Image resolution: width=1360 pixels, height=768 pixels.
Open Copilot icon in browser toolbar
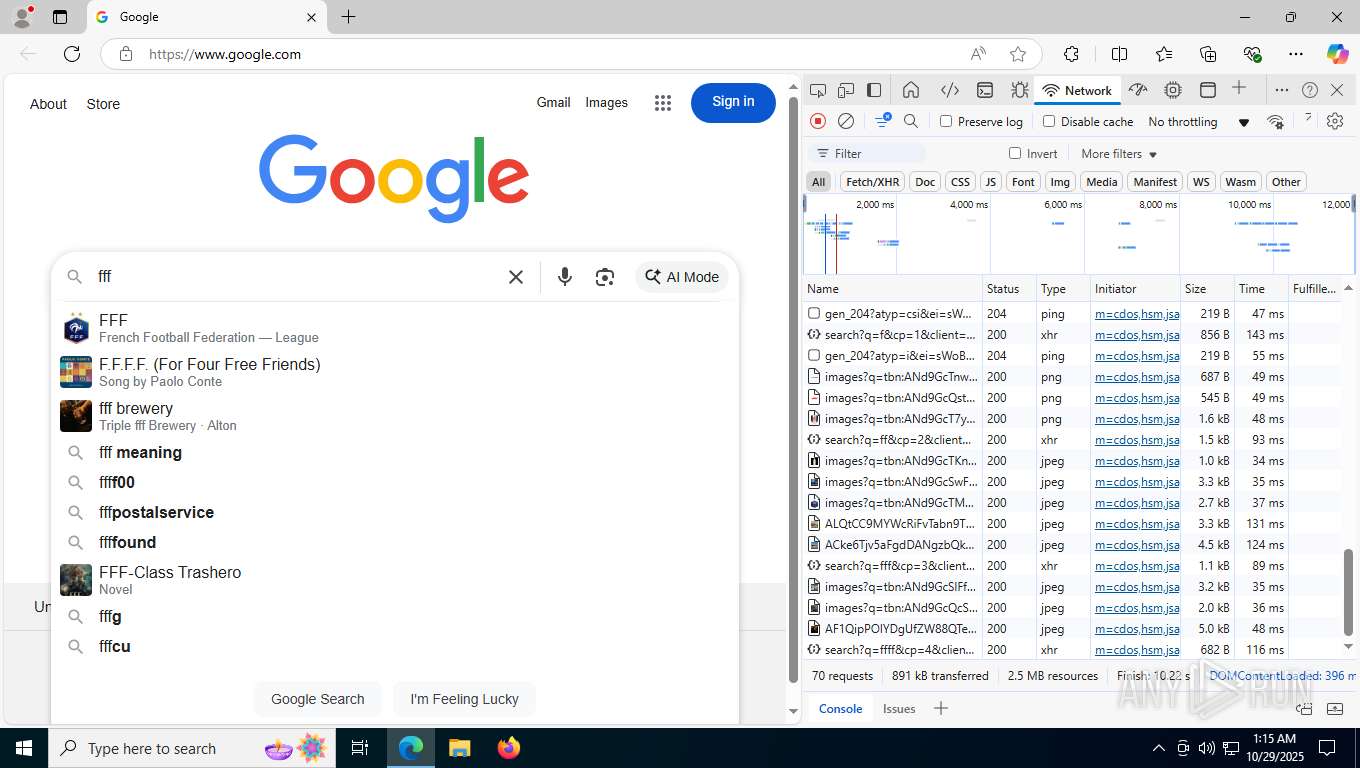tap(1337, 54)
